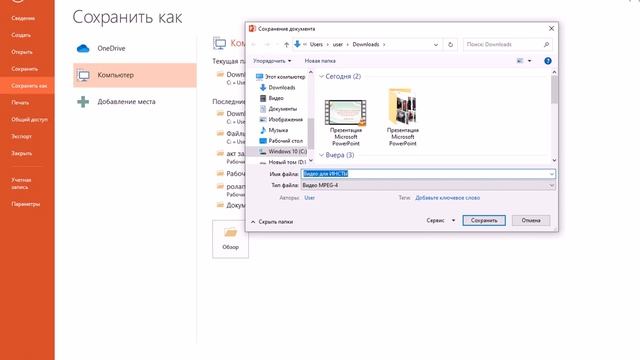
Task: Open the view options dropdown arrow
Action: point(529,61)
